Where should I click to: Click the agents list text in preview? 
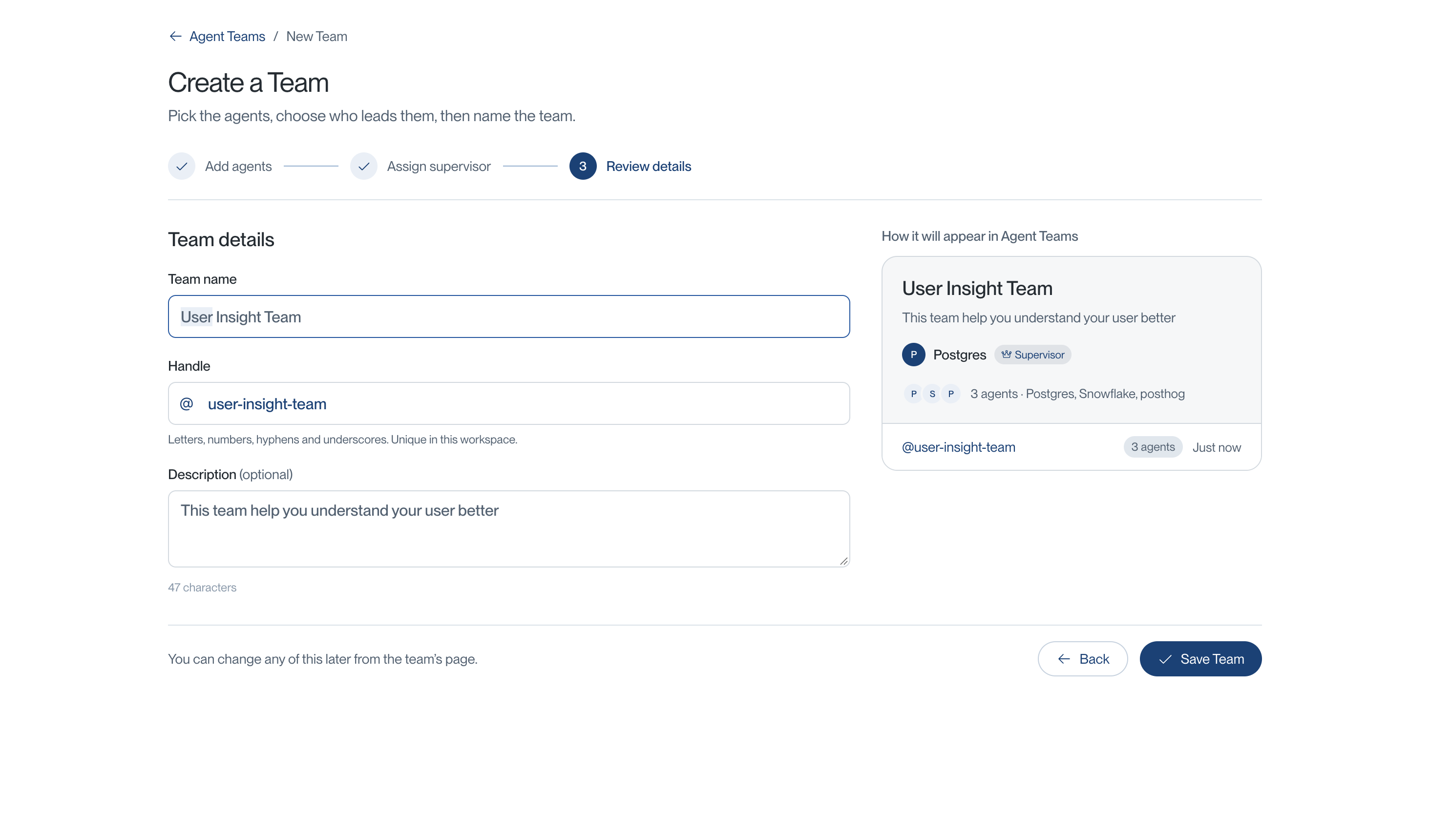click(1077, 394)
